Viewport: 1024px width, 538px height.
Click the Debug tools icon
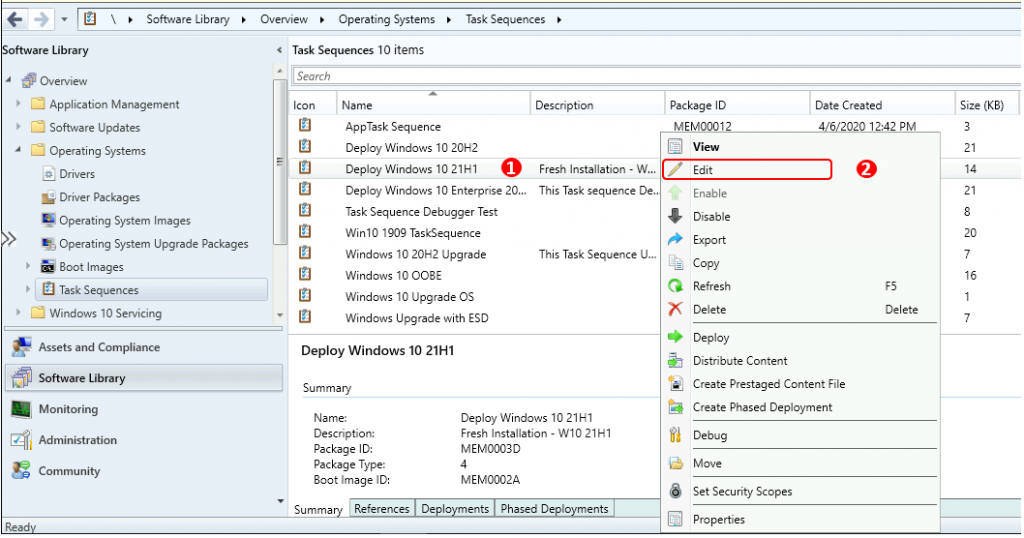coord(675,435)
